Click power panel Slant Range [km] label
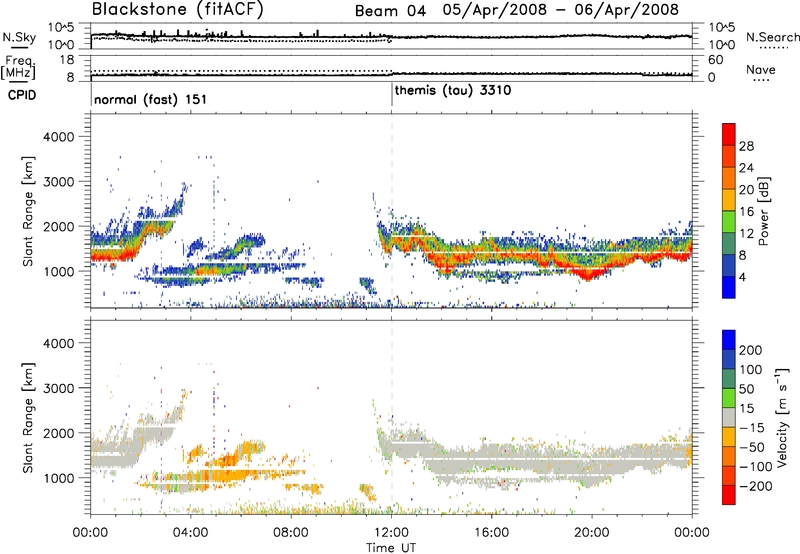This screenshot has height=554, width=800. tap(28, 211)
